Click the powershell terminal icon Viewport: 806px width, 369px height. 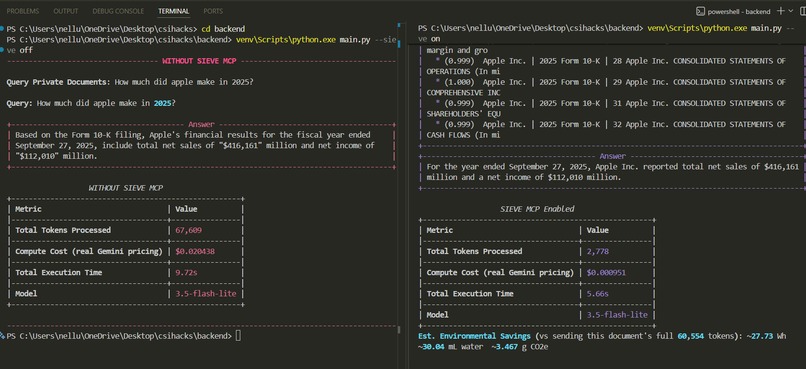click(700, 11)
